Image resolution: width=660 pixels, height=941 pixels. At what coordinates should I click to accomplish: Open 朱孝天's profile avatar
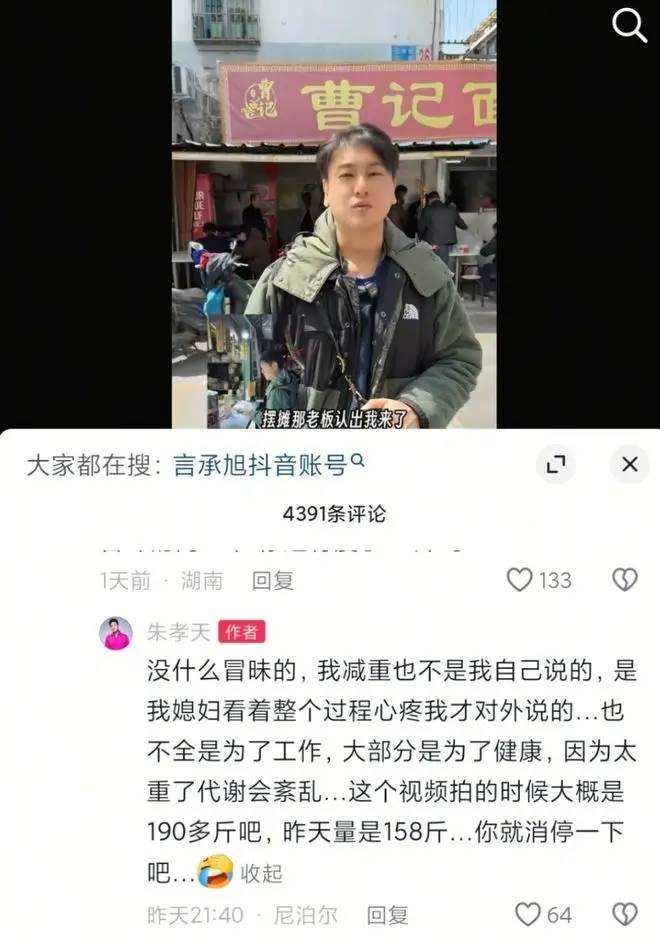pyautogui.click(x=116, y=633)
